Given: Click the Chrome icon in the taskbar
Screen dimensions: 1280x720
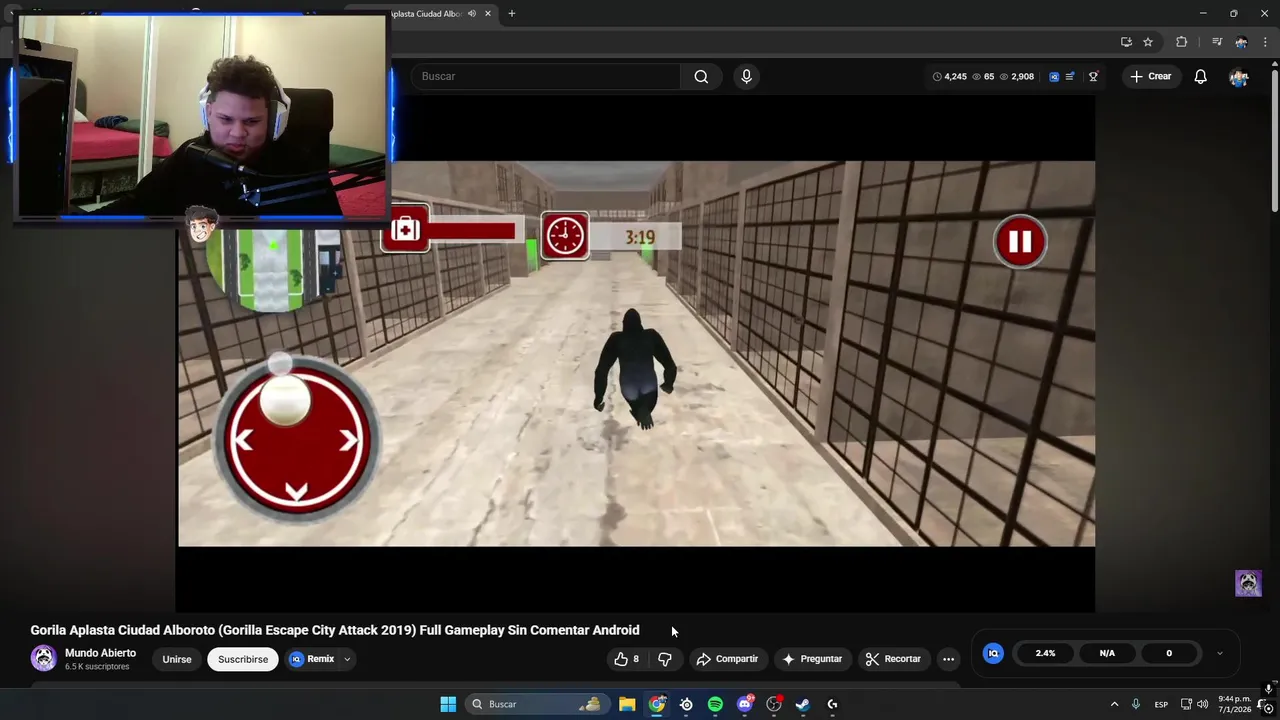Looking at the screenshot, I should pos(657,704).
